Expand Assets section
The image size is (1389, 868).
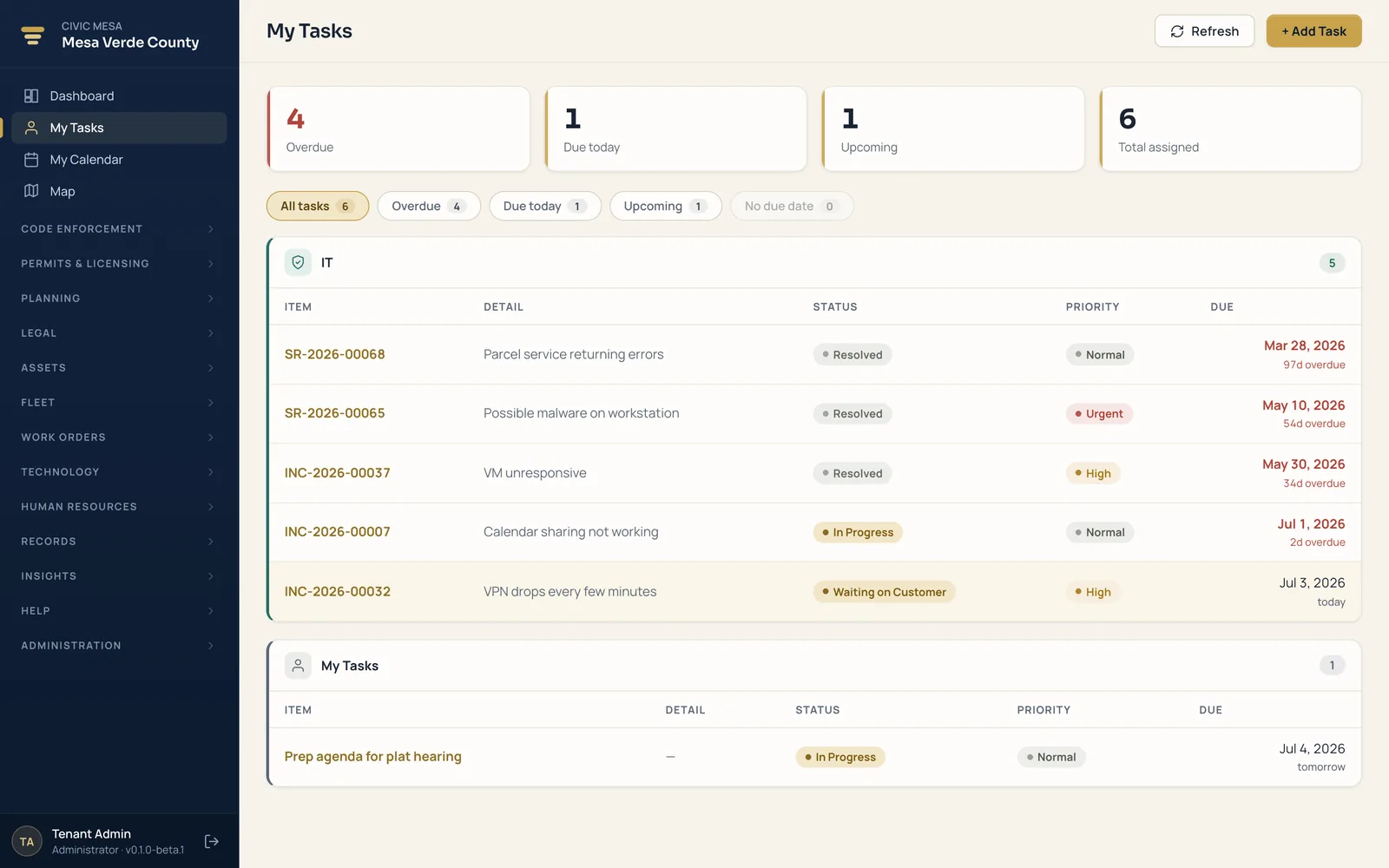coord(119,368)
